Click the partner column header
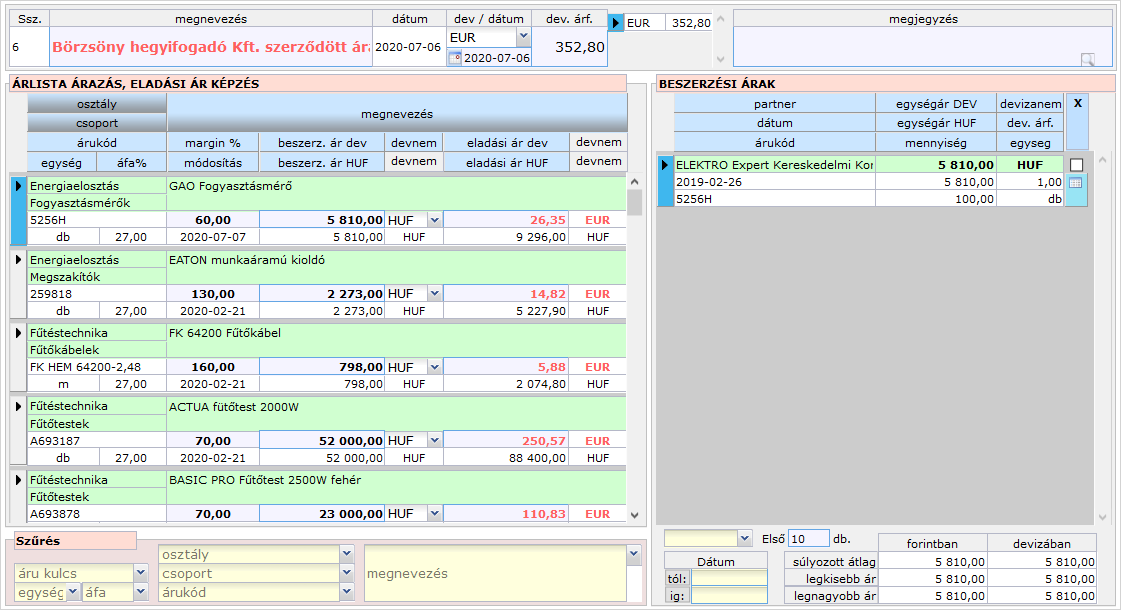This screenshot has height=610, width=1121. coord(775,104)
